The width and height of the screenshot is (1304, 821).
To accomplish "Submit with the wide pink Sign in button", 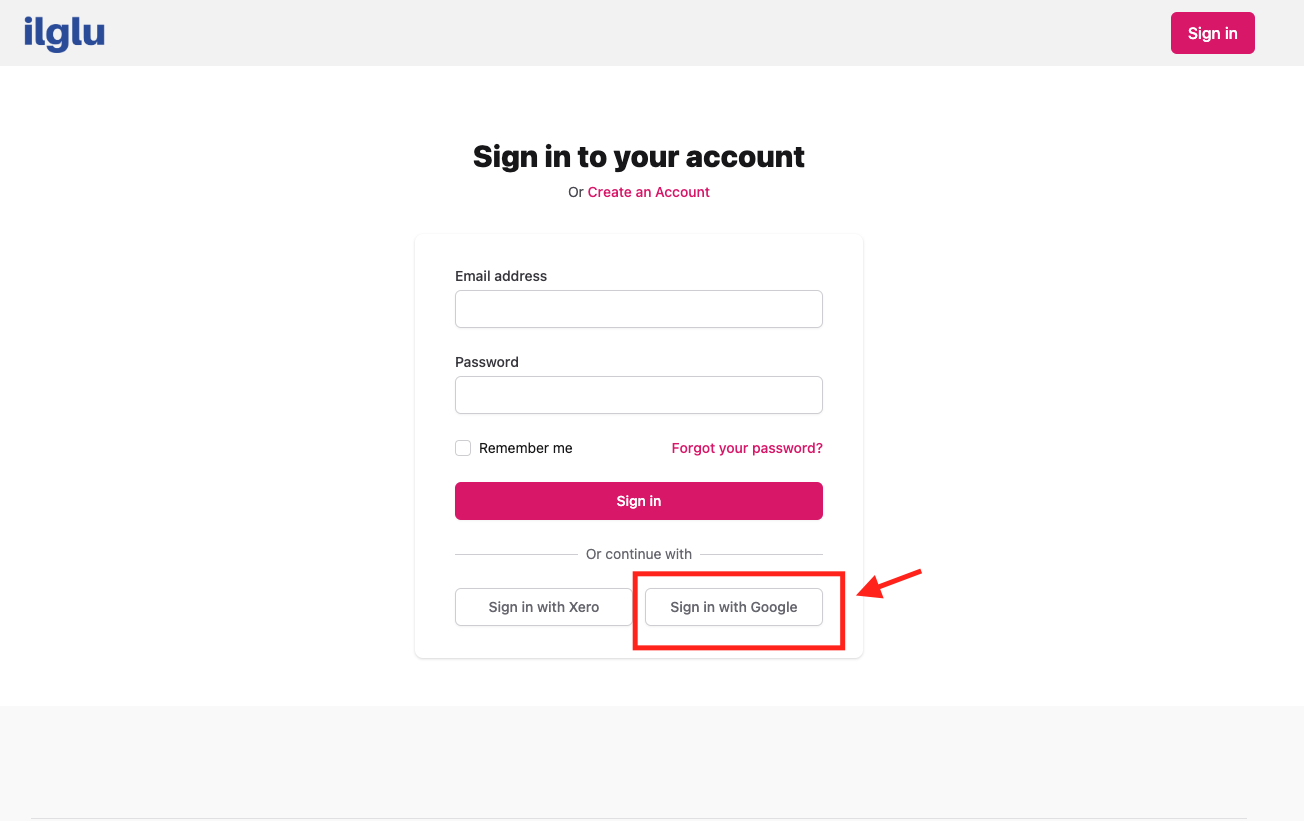I will point(639,501).
